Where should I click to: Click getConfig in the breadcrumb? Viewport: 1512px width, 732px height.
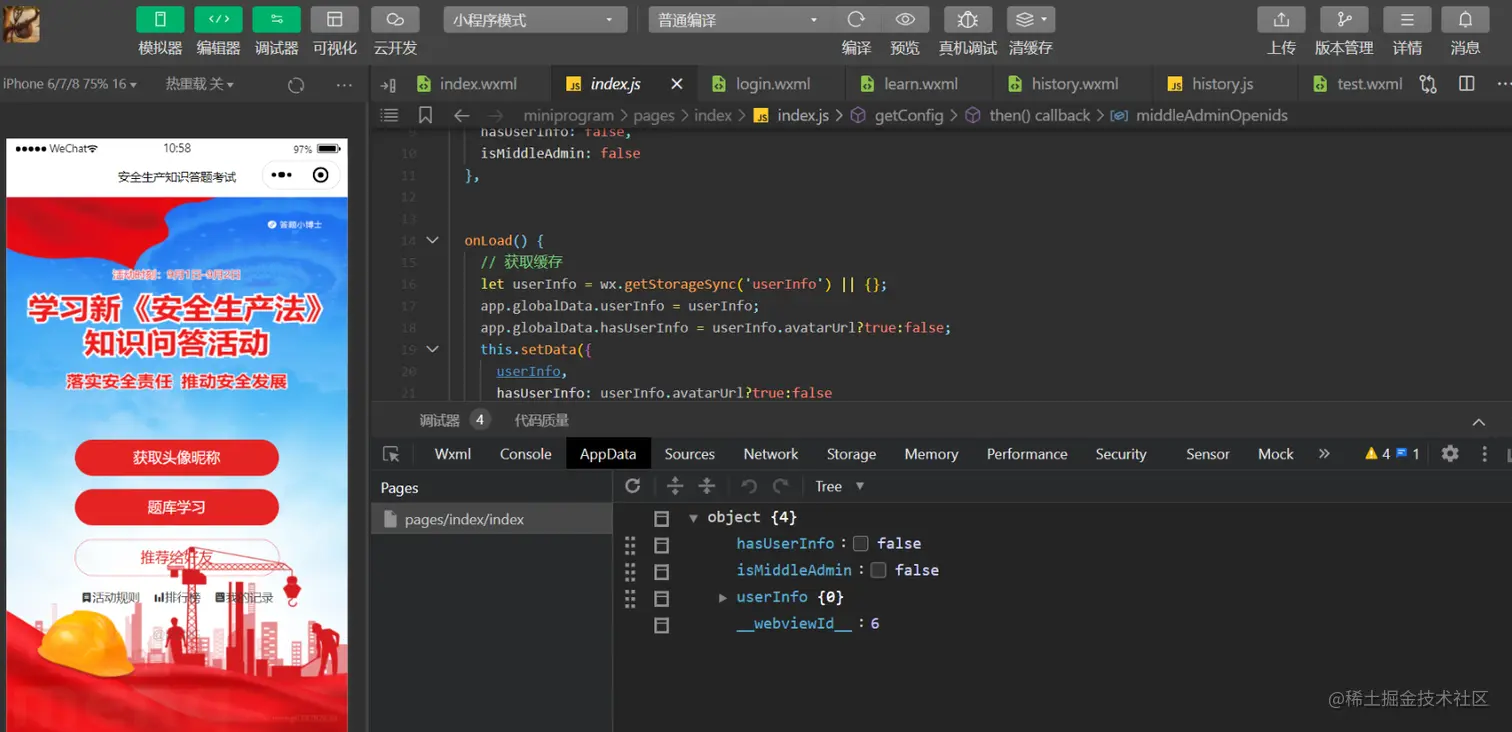coord(908,115)
